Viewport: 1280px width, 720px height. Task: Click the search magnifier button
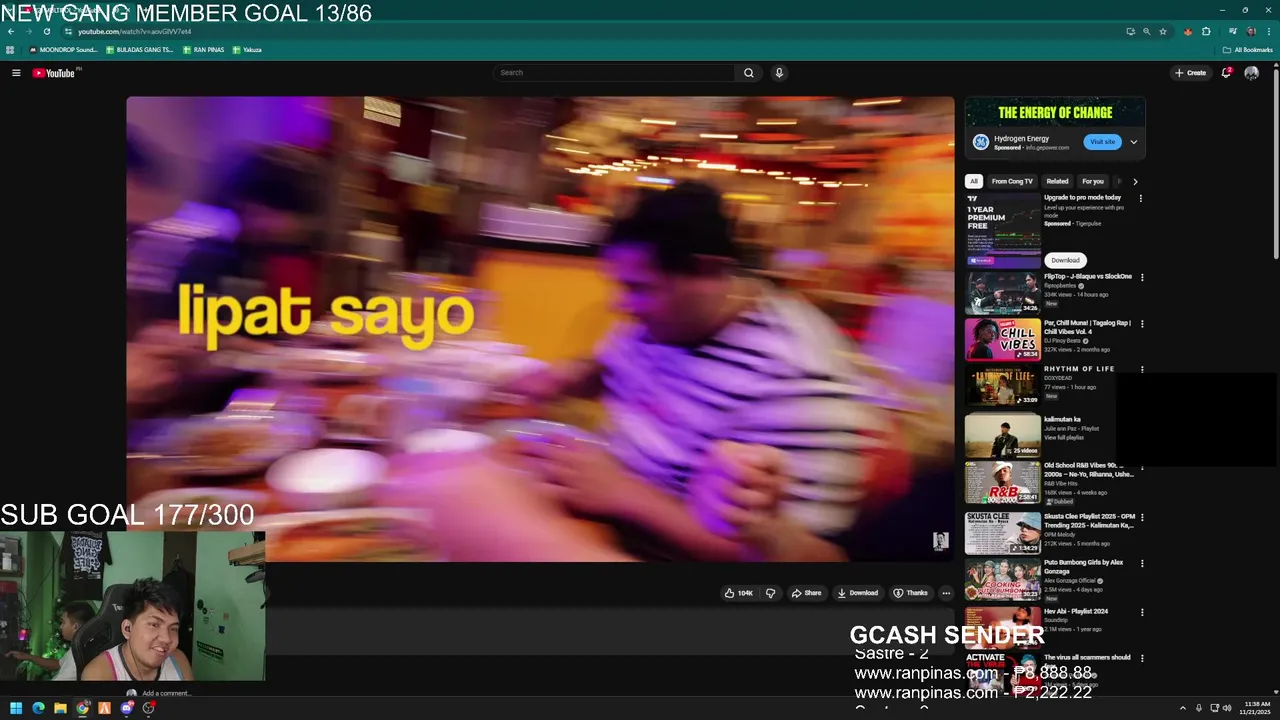[x=748, y=73]
